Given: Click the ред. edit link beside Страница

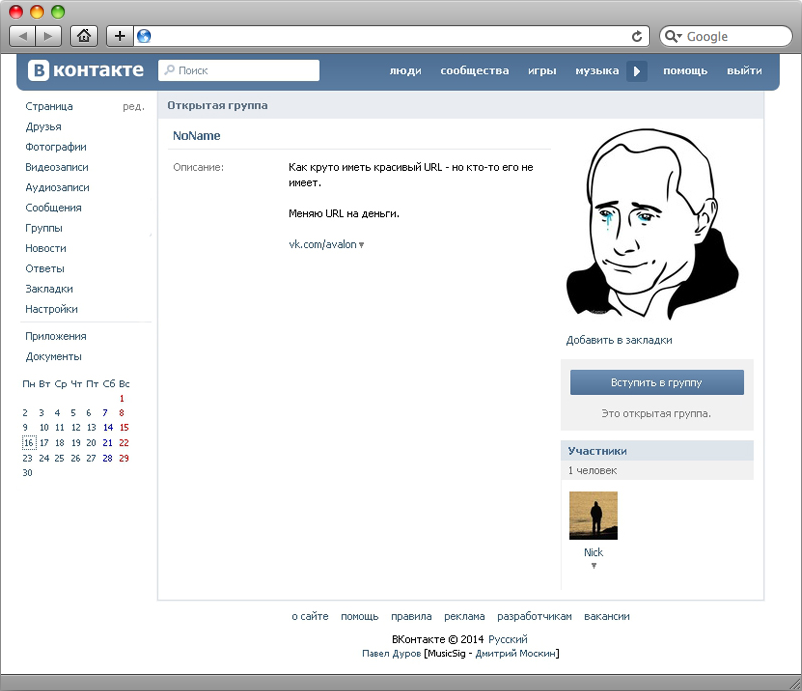Looking at the screenshot, I should click(x=133, y=106).
